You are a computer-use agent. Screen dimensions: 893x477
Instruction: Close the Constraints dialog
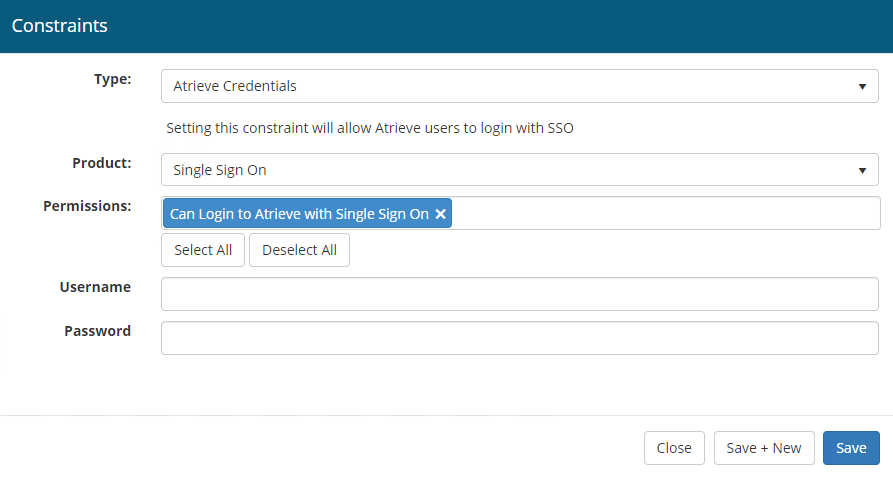674,448
